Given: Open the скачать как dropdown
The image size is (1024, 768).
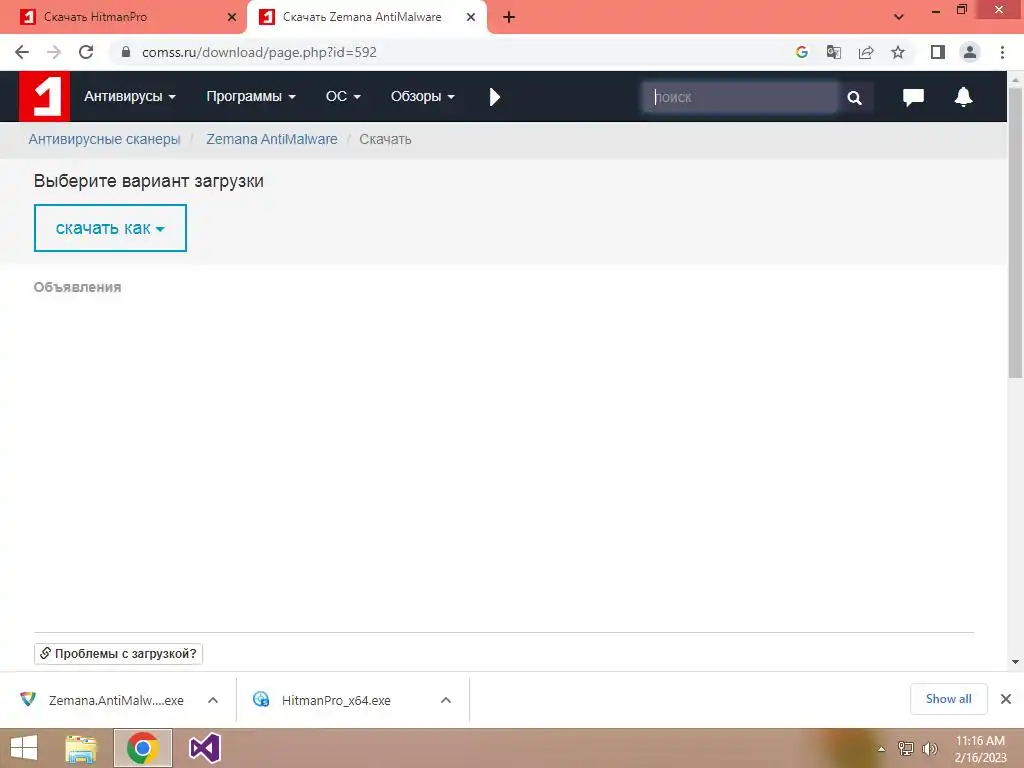Looking at the screenshot, I should pos(110,228).
